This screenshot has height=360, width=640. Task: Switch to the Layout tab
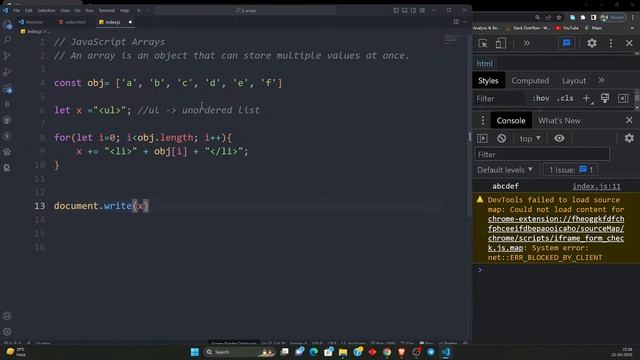point(574,80)
